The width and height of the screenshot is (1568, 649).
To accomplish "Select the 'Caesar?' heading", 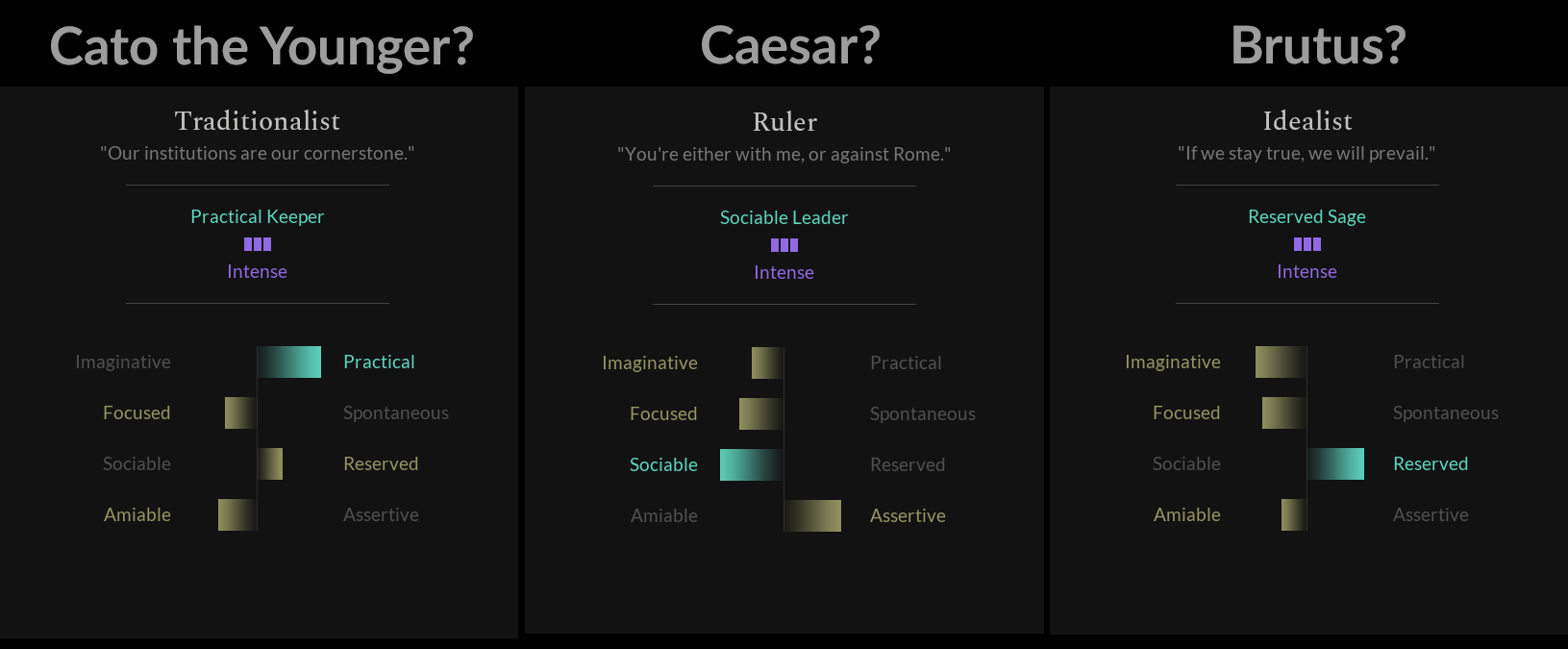I will (790, 45).
